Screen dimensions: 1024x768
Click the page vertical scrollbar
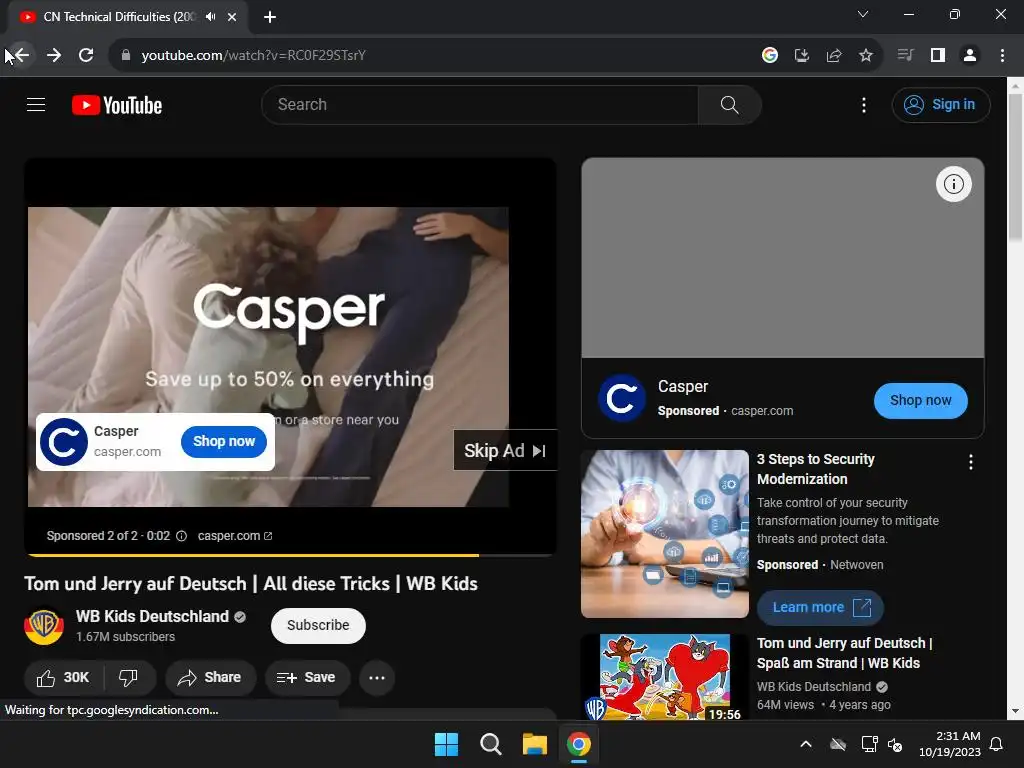tap(1016, 167)
